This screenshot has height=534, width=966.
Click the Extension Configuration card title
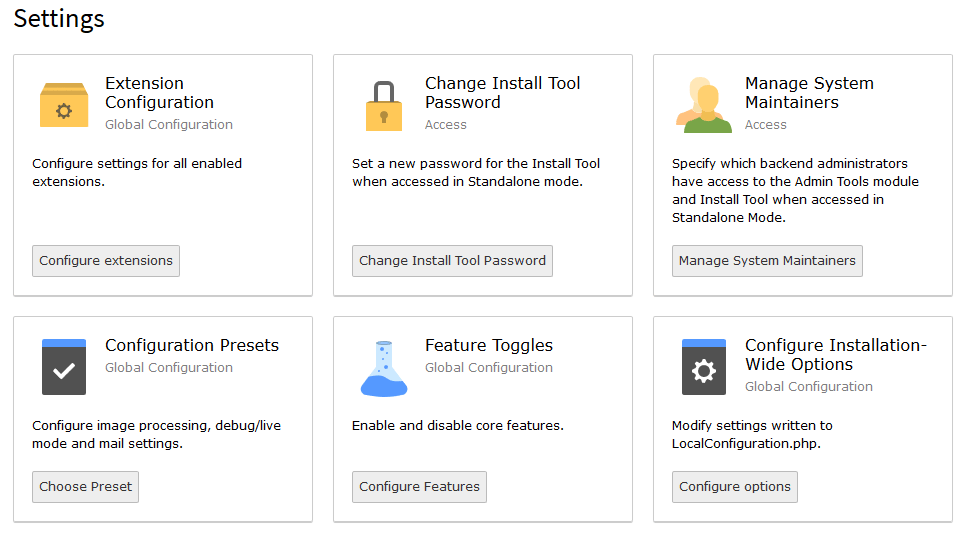(x=160, y=92)
